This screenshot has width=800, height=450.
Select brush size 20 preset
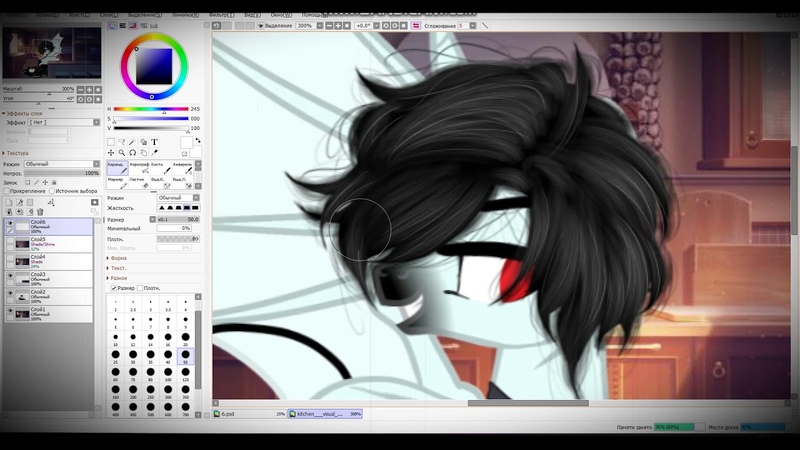tap(185, 337)
